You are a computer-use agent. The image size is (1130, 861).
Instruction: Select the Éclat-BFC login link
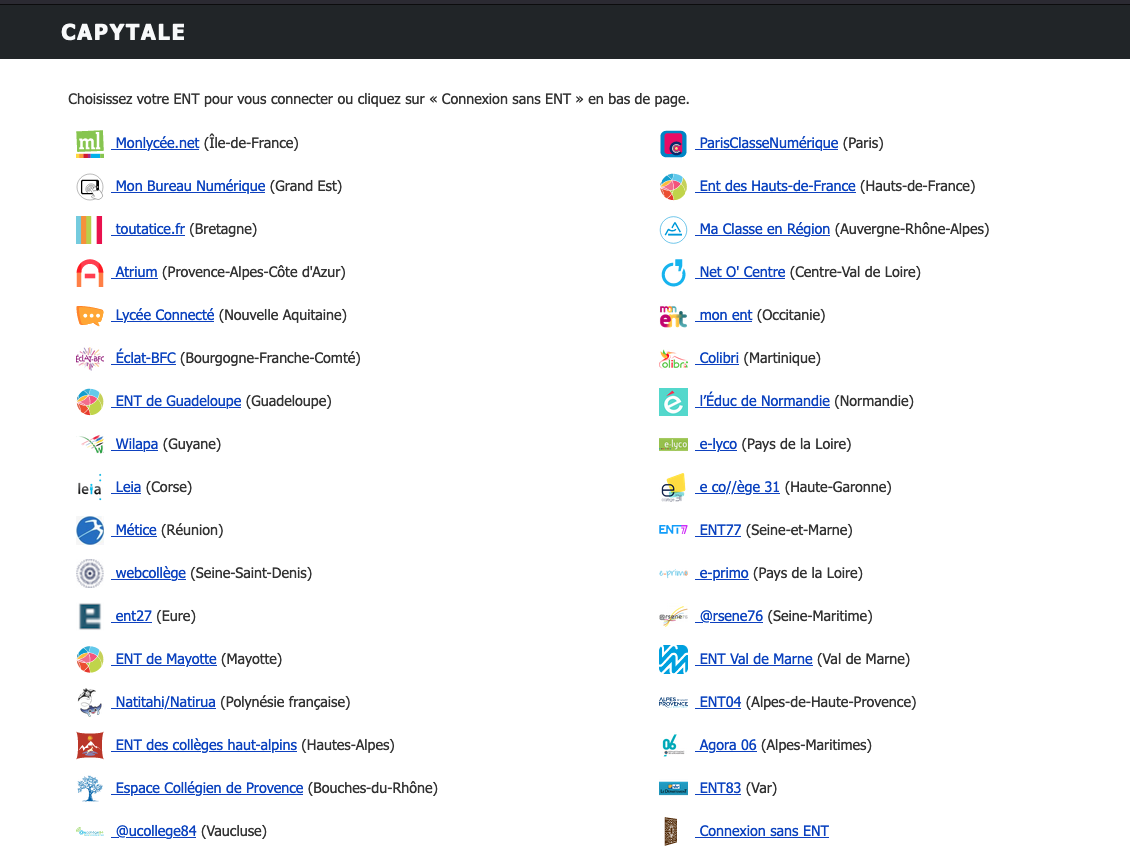pos(145,358)
